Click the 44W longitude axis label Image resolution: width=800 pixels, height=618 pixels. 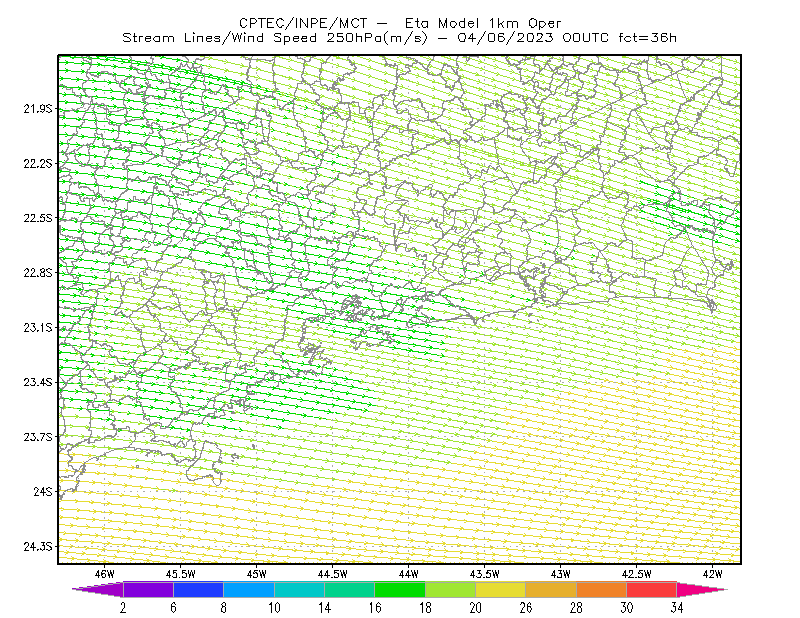pos(408,574)
